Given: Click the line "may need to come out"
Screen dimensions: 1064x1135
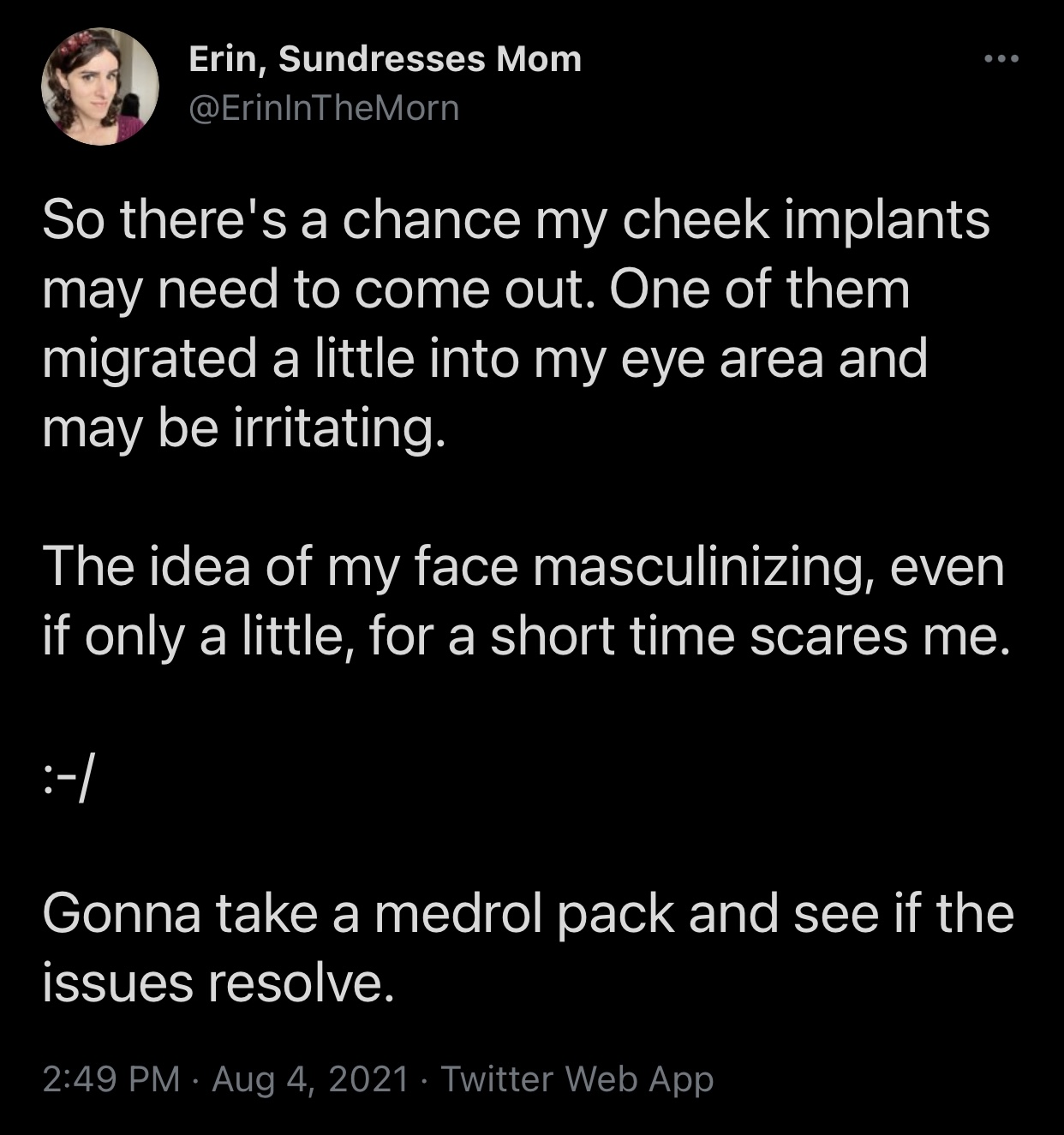Looking at the screenshot, I should pos(476,290).
